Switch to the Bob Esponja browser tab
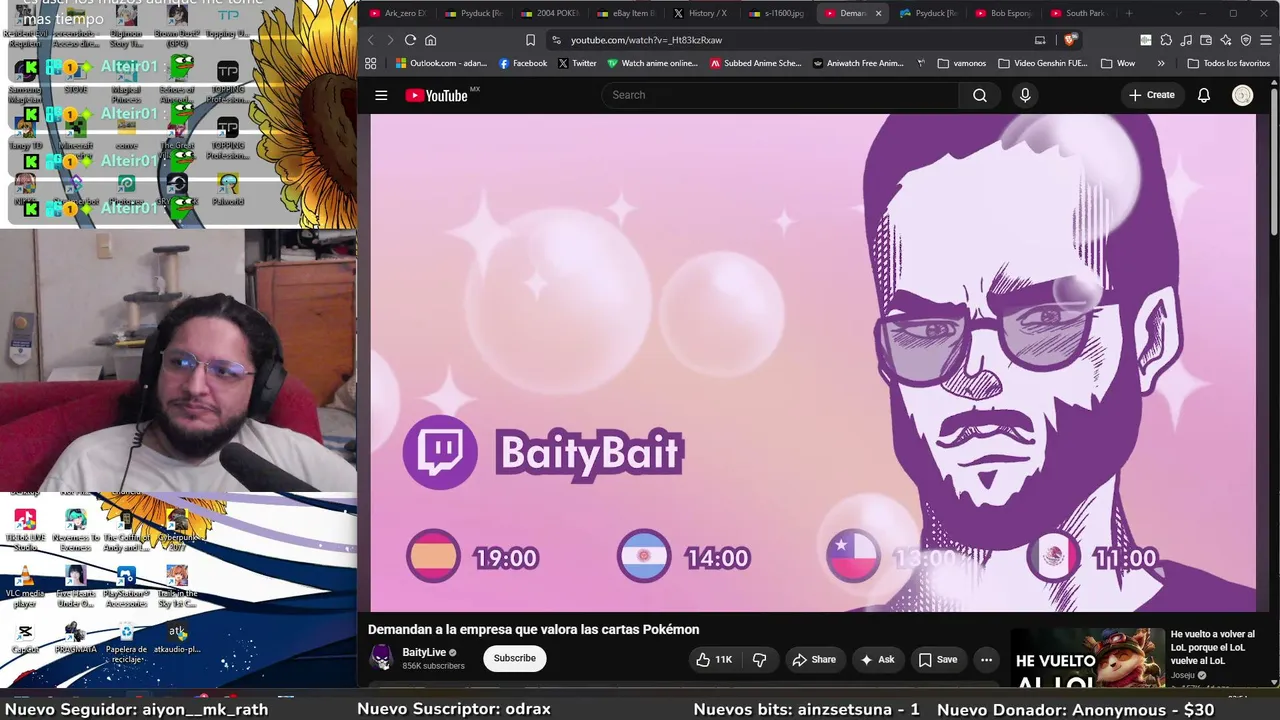The image size is (1280, 720). [1003, 13]
